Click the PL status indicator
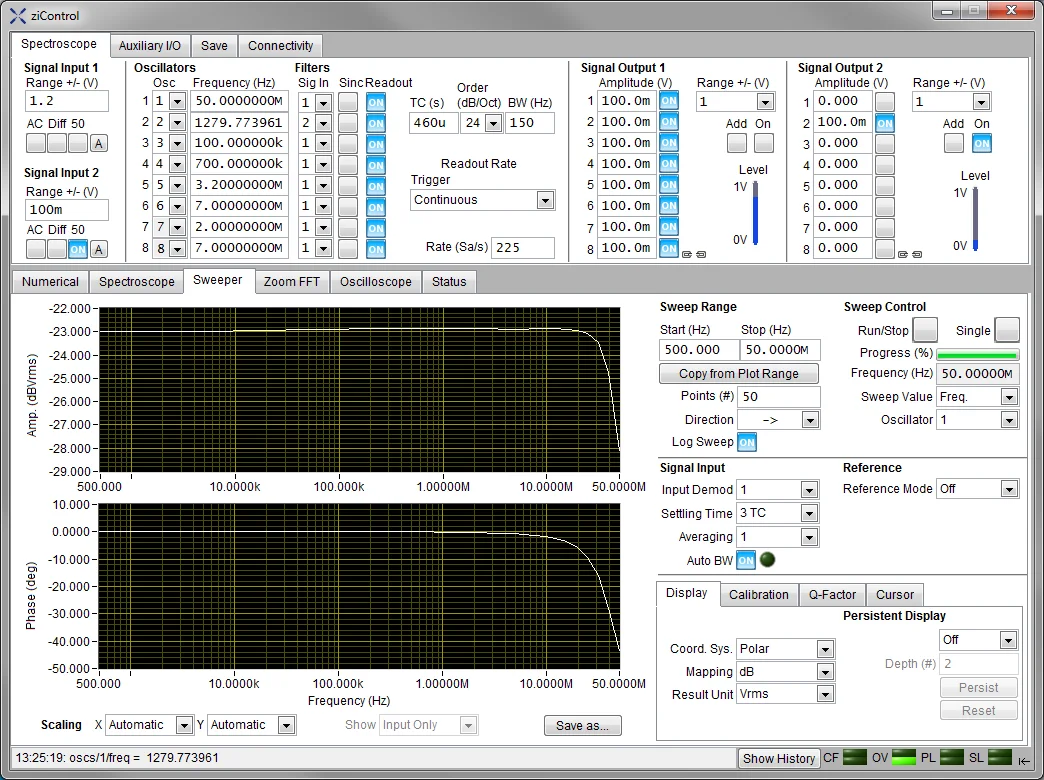Image resolution: width=1044 pixels, height=780 pixels. (951, 758)
